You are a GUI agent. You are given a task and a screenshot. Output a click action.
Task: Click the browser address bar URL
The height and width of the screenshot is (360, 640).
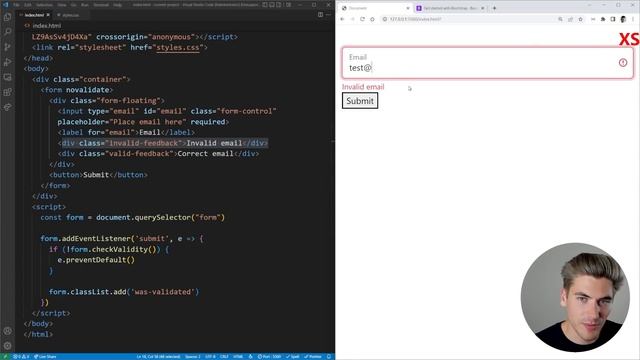tap(415, 19)
